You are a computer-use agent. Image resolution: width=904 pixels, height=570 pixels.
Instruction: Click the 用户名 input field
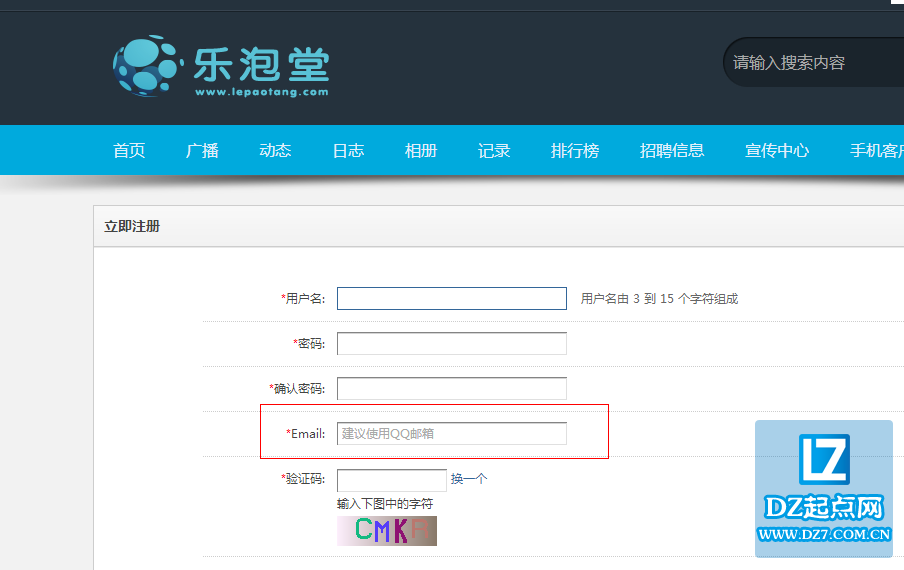tap(451, 299)
